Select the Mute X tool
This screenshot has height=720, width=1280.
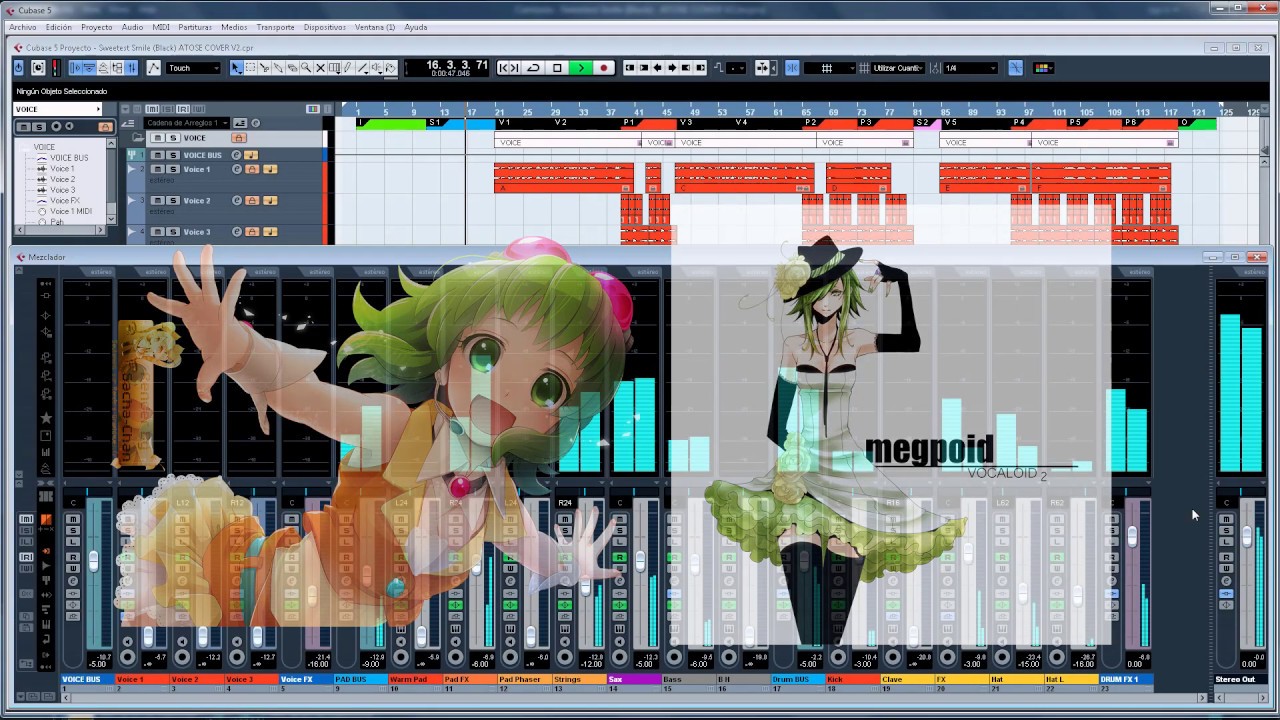coord(320,68)
